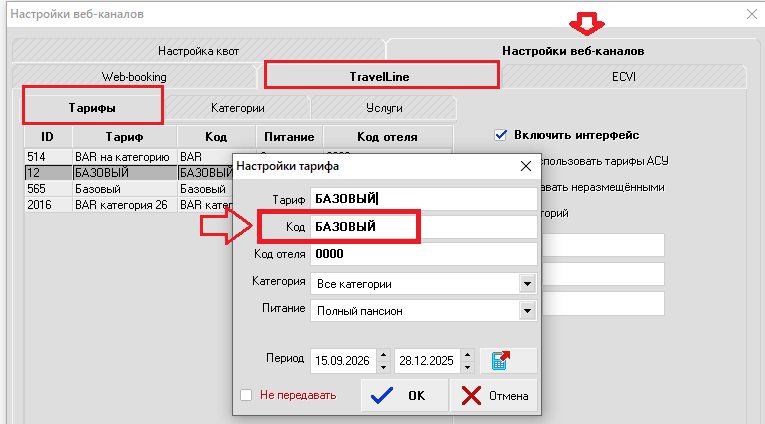Click the Код column header
This screenshot has height=424, width=765.
coord(216,137)
